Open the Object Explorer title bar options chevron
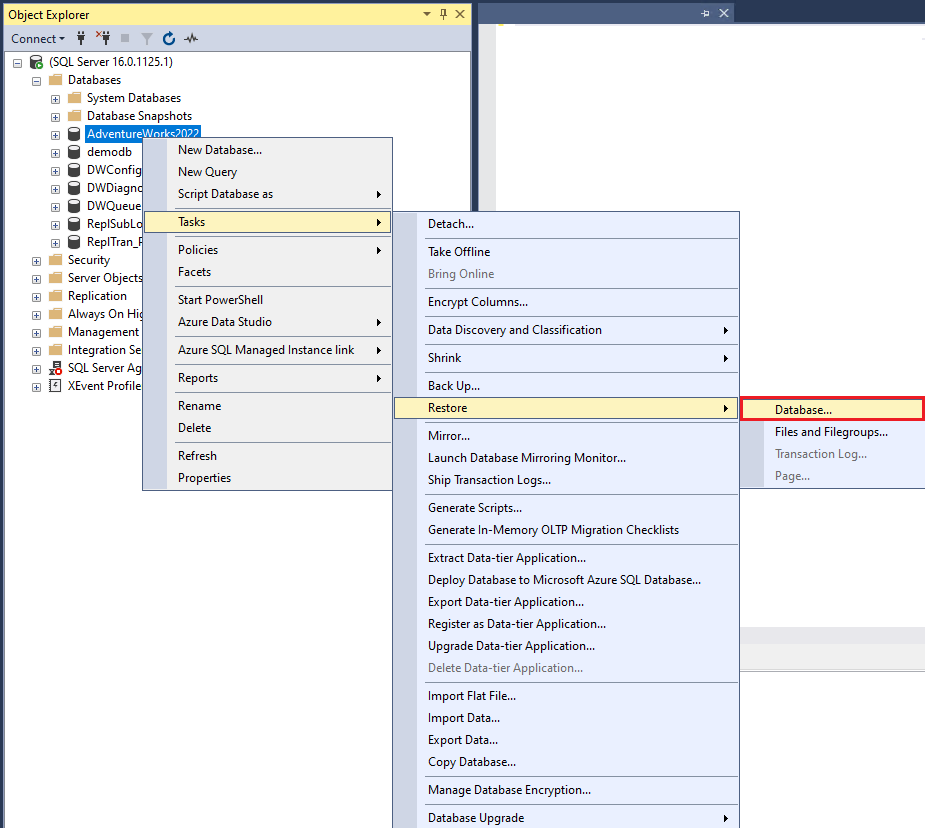Screen dimensions: 925x828 tap(426, 14)
